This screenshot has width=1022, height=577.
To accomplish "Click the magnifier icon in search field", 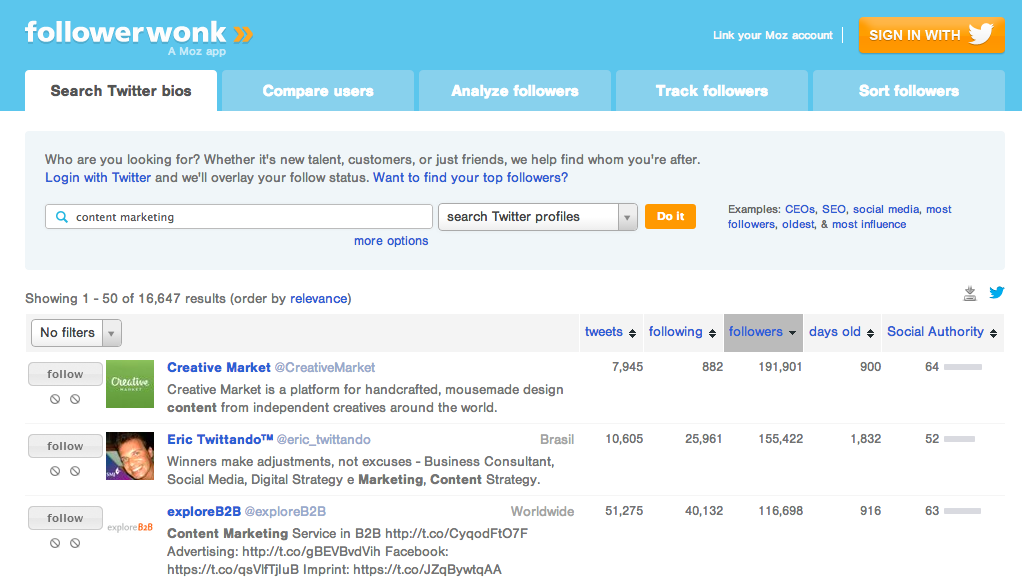I will [61, 217].
